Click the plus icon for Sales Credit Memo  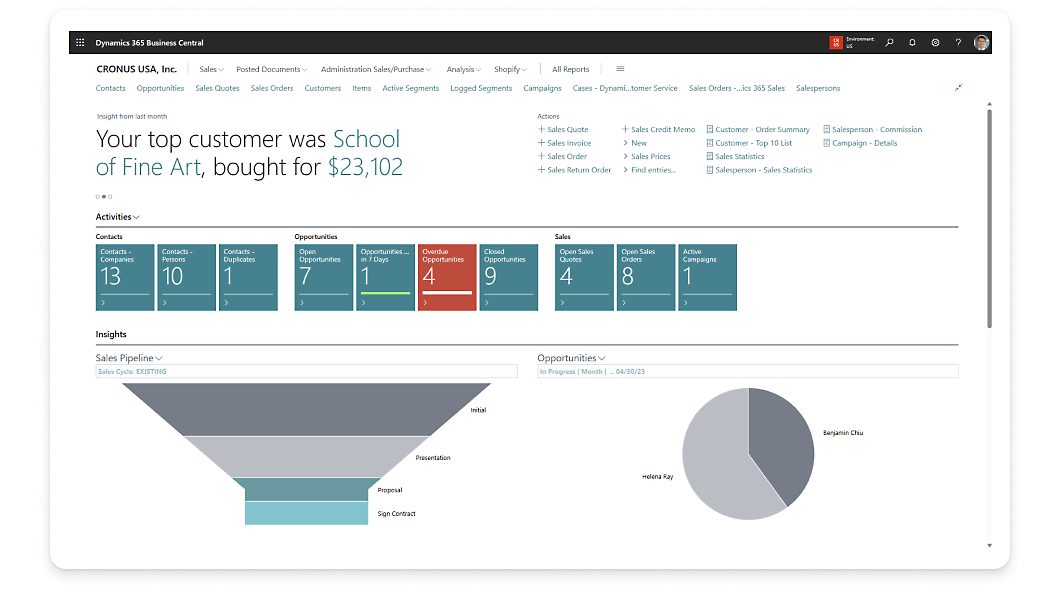[x=625, y=129]
